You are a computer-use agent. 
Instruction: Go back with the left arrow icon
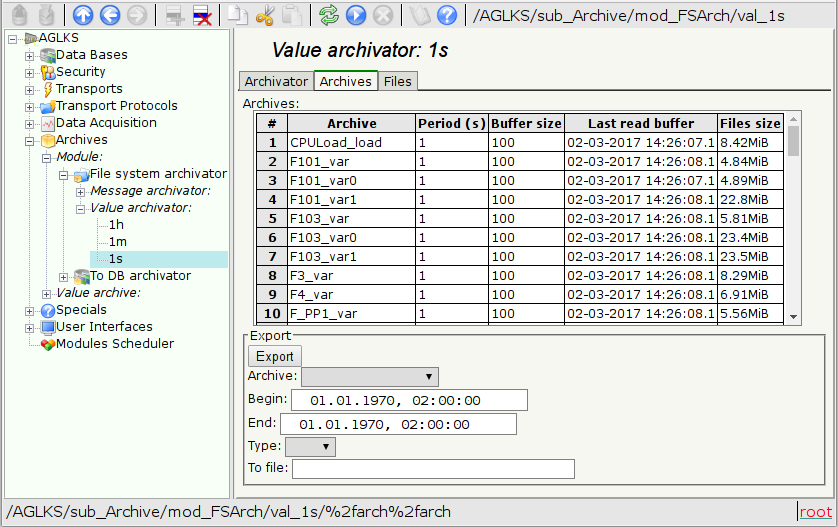tap(110, 15)
